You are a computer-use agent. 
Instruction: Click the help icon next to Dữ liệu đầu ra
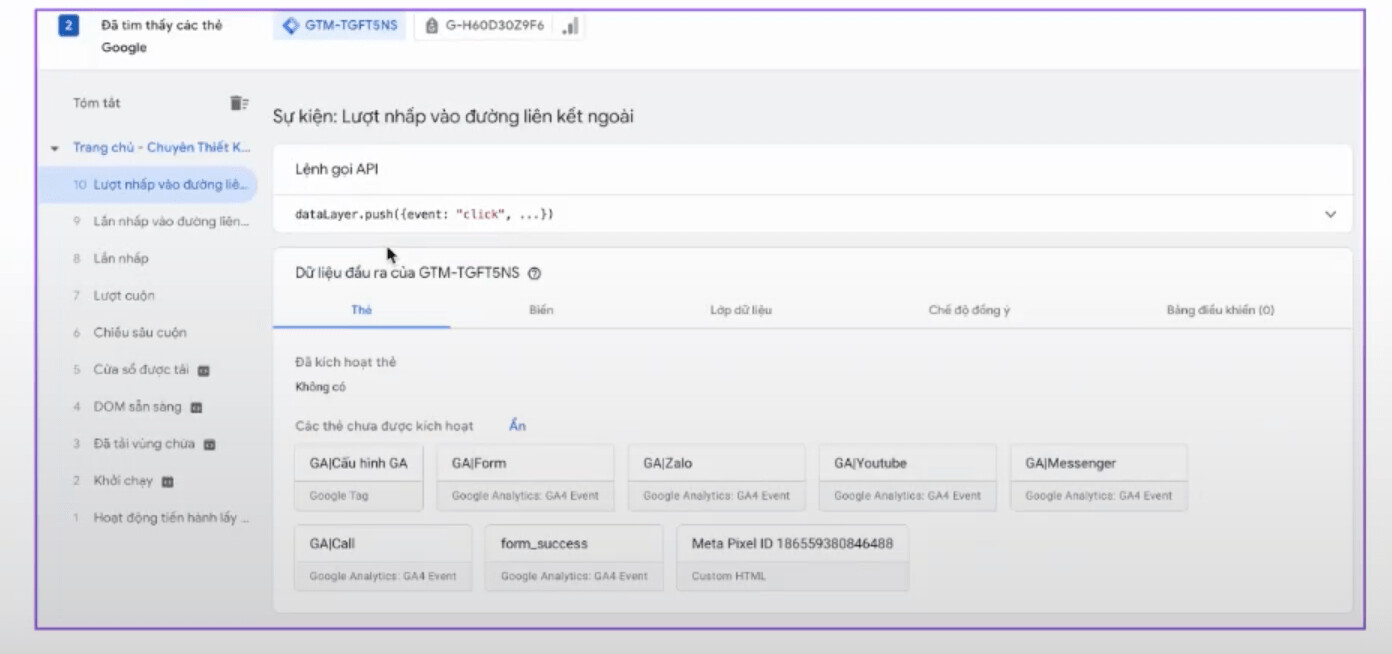534,273
